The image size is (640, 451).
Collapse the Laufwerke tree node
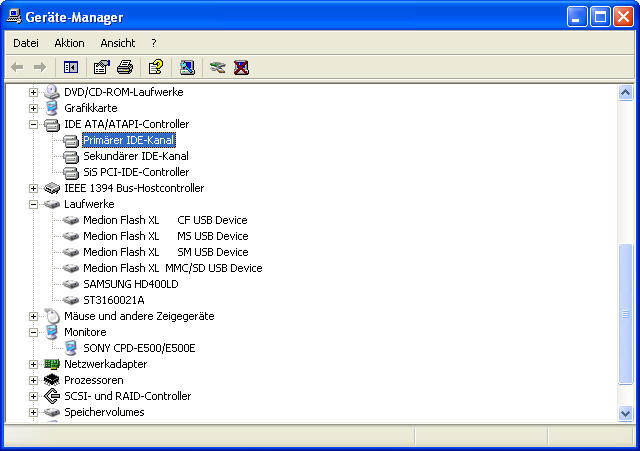tap(34, 204)
